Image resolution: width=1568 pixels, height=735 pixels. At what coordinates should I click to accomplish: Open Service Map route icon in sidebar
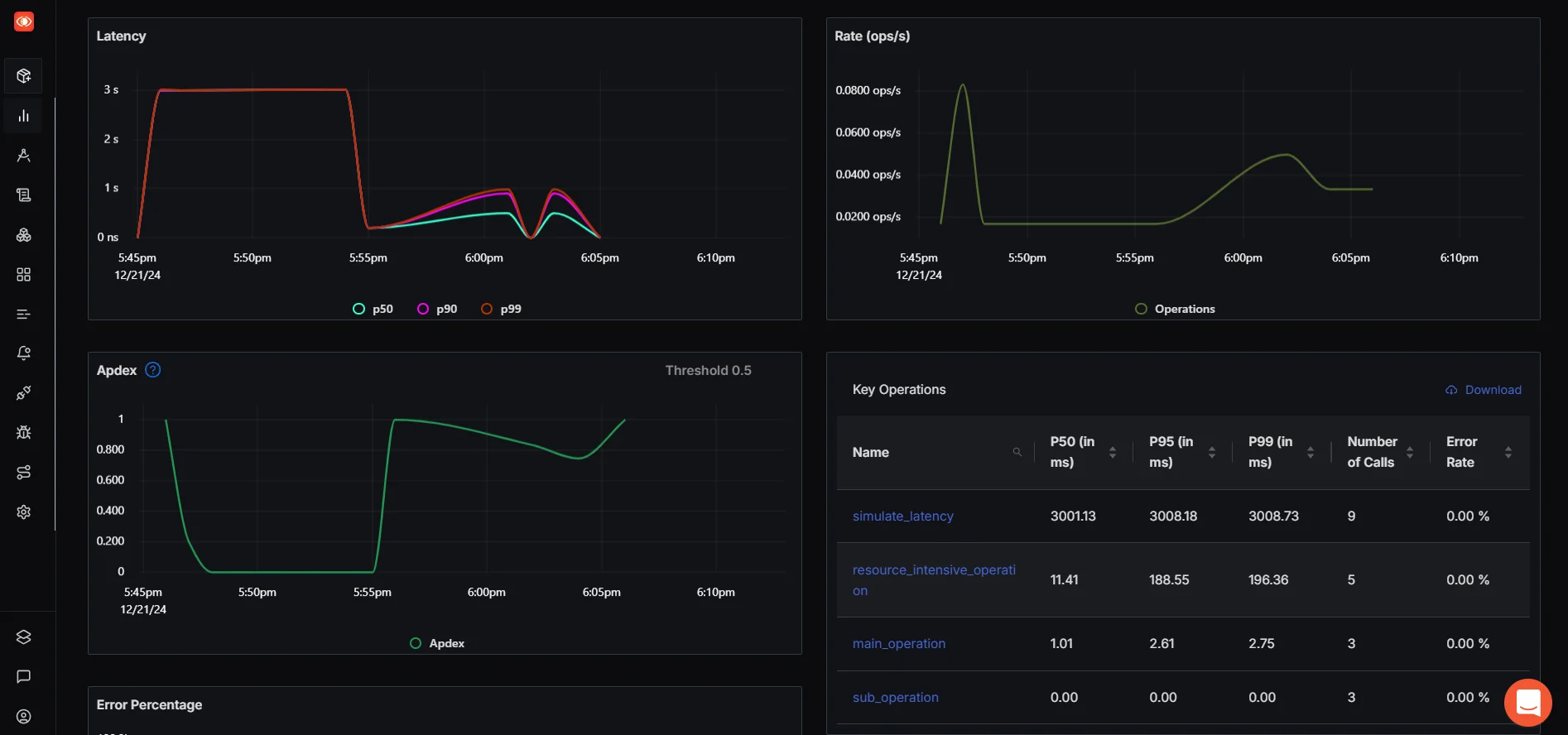click(24, 472)
